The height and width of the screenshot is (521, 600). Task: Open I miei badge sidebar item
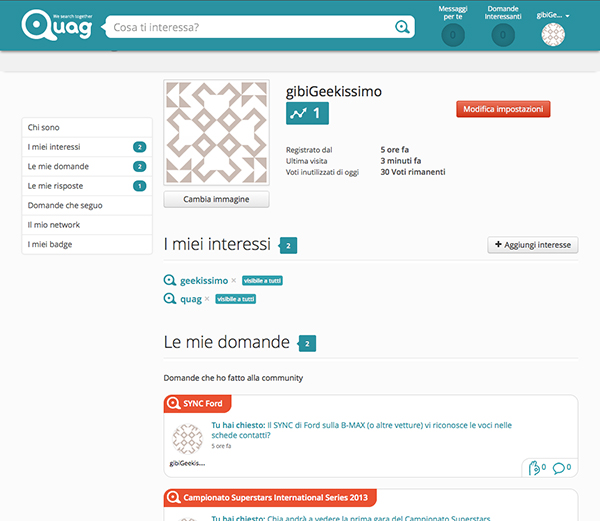pyautogui.click(x=87, y=244)
